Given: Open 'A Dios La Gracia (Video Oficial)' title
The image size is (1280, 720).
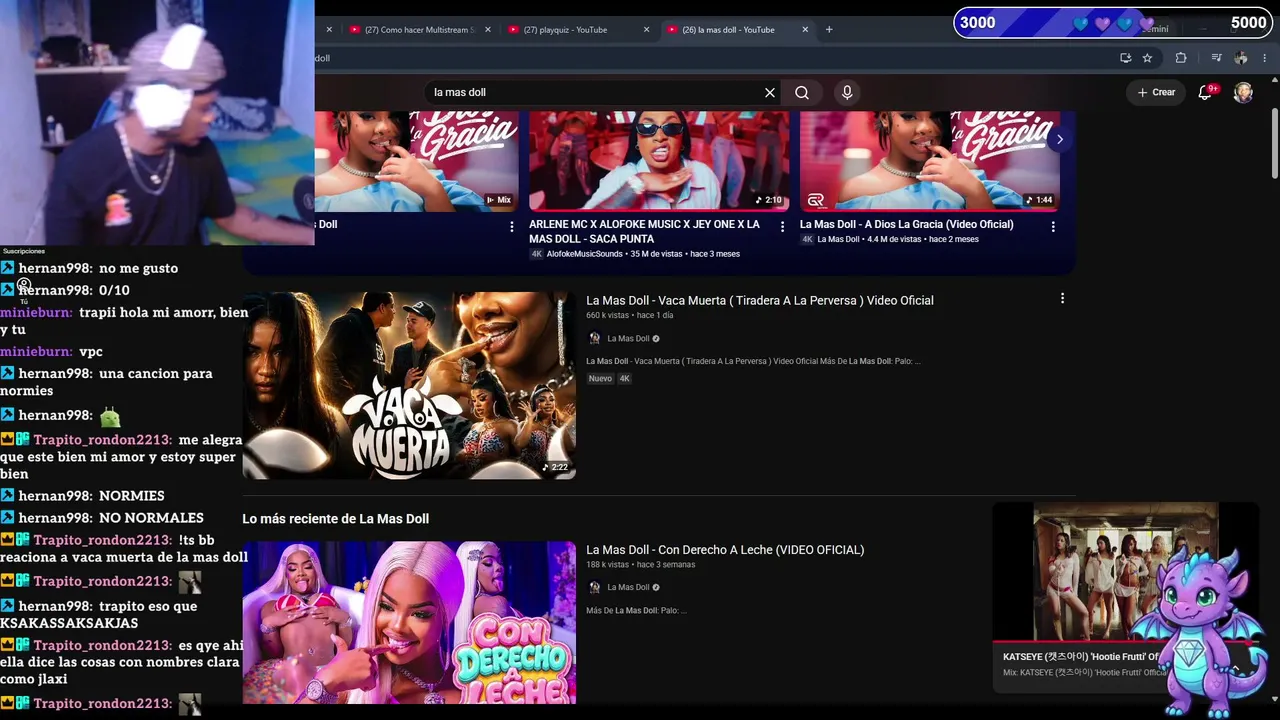Looking at the screenshot, I should [906, 224].
